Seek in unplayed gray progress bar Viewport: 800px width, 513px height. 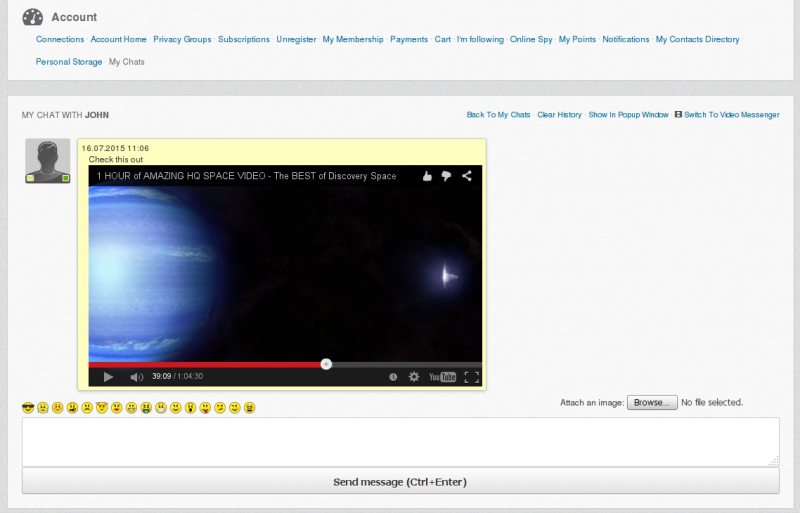[407, 364]
